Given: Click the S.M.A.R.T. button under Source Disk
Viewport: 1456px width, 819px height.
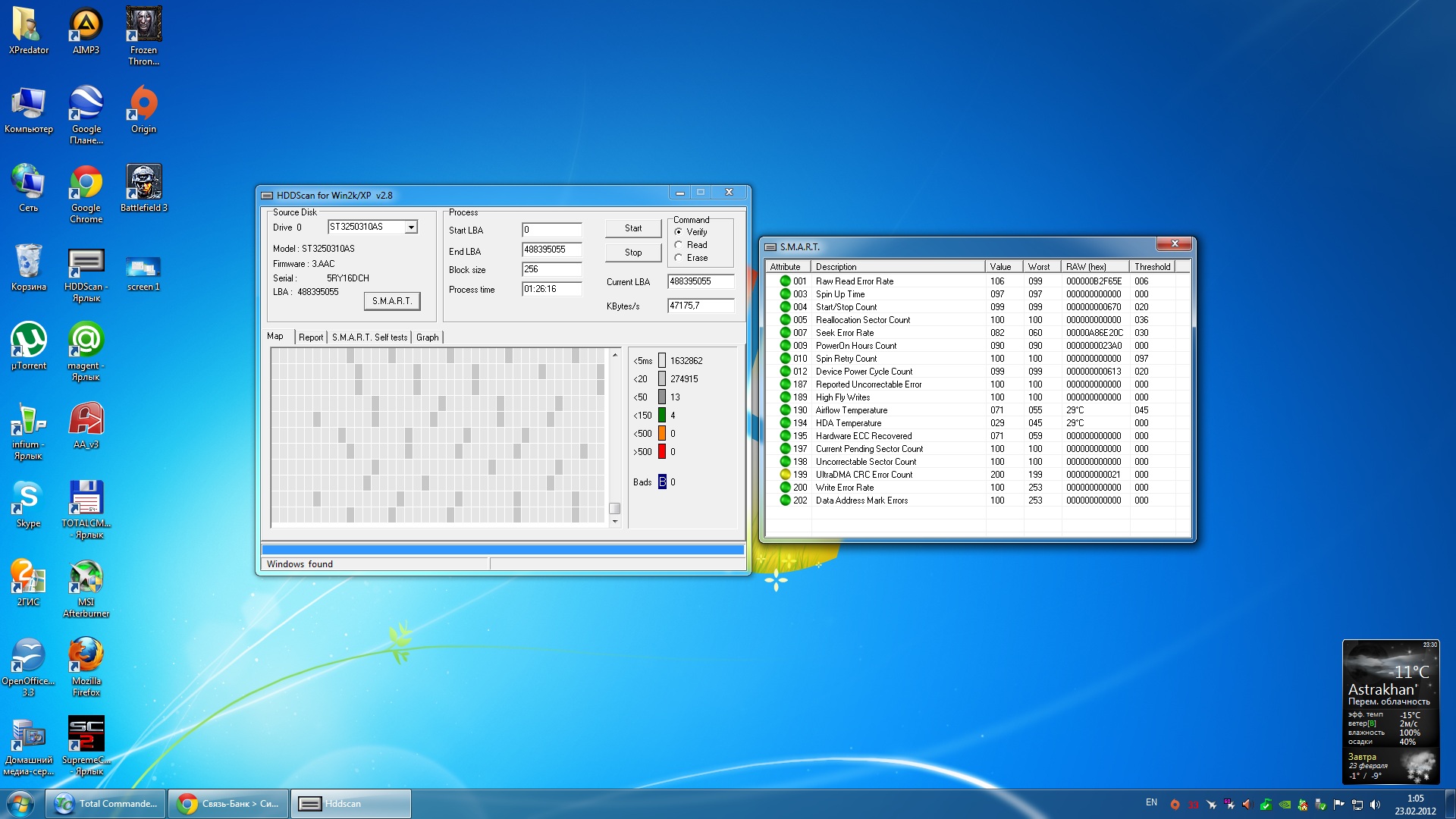Looking at the screenshot, I should coord(391,301).
